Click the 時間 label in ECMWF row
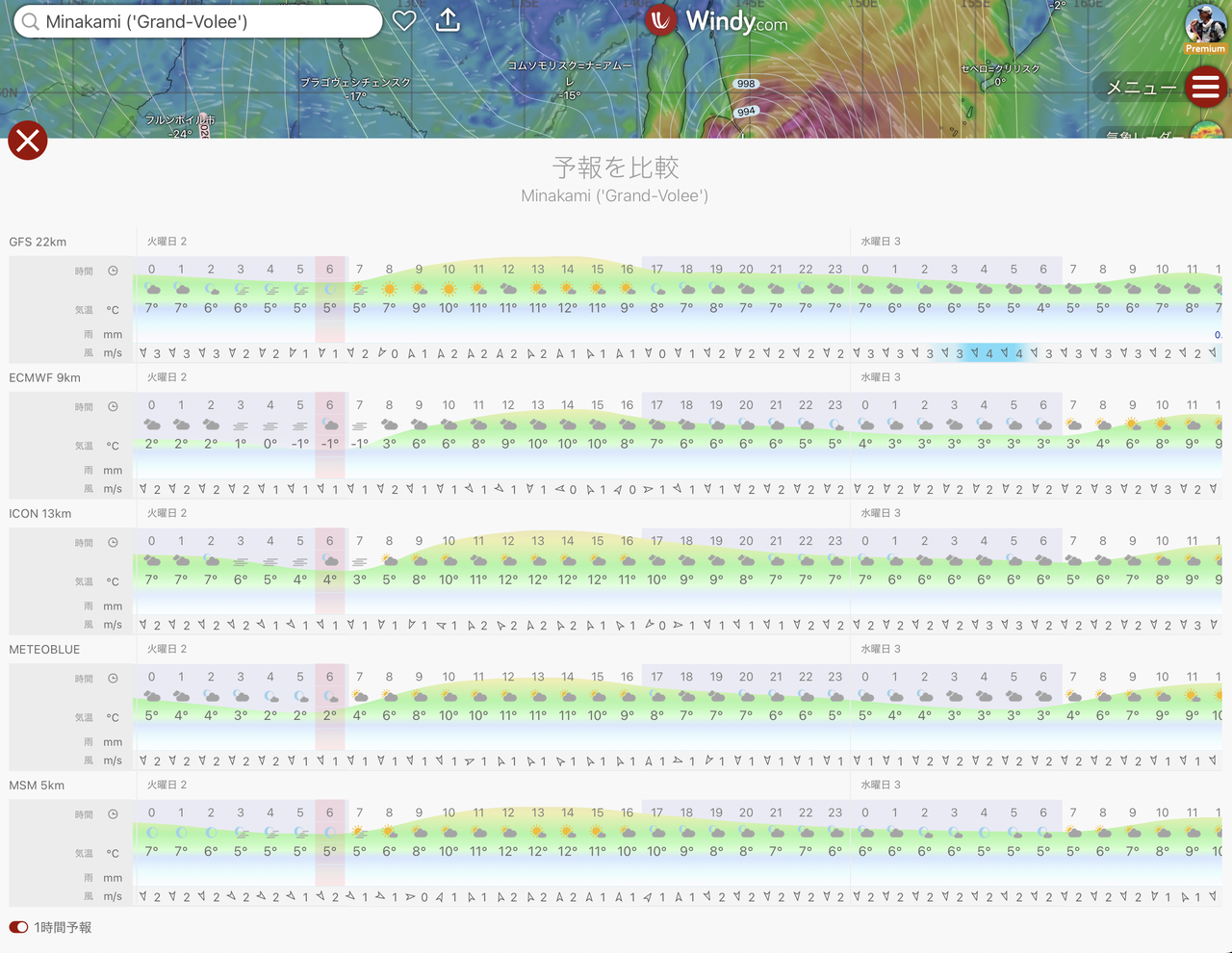Viewport: 1232px width, 953px height. point(85,407)
